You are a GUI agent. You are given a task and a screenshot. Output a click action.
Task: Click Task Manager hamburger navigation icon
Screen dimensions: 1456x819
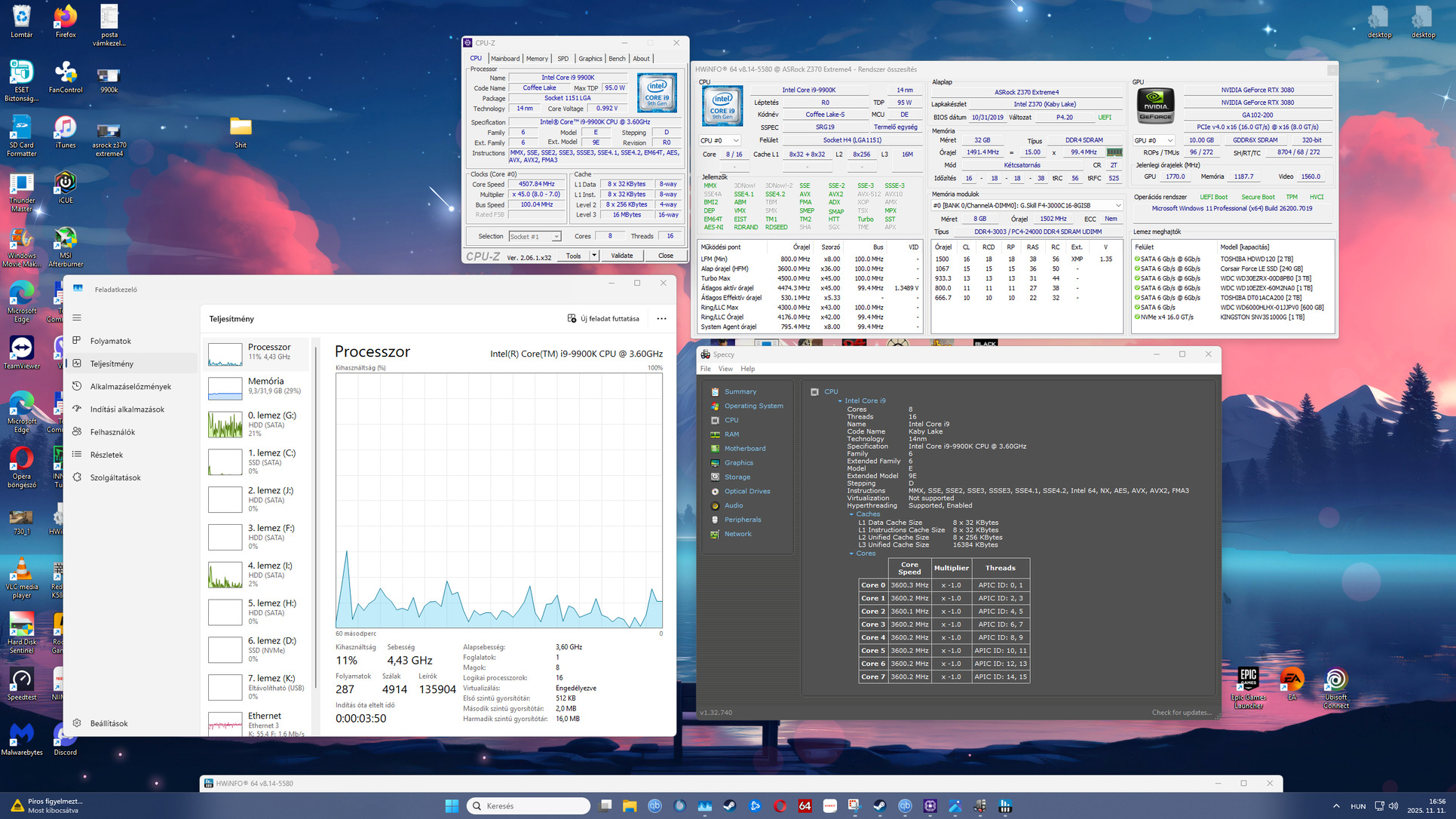[77, 317]
